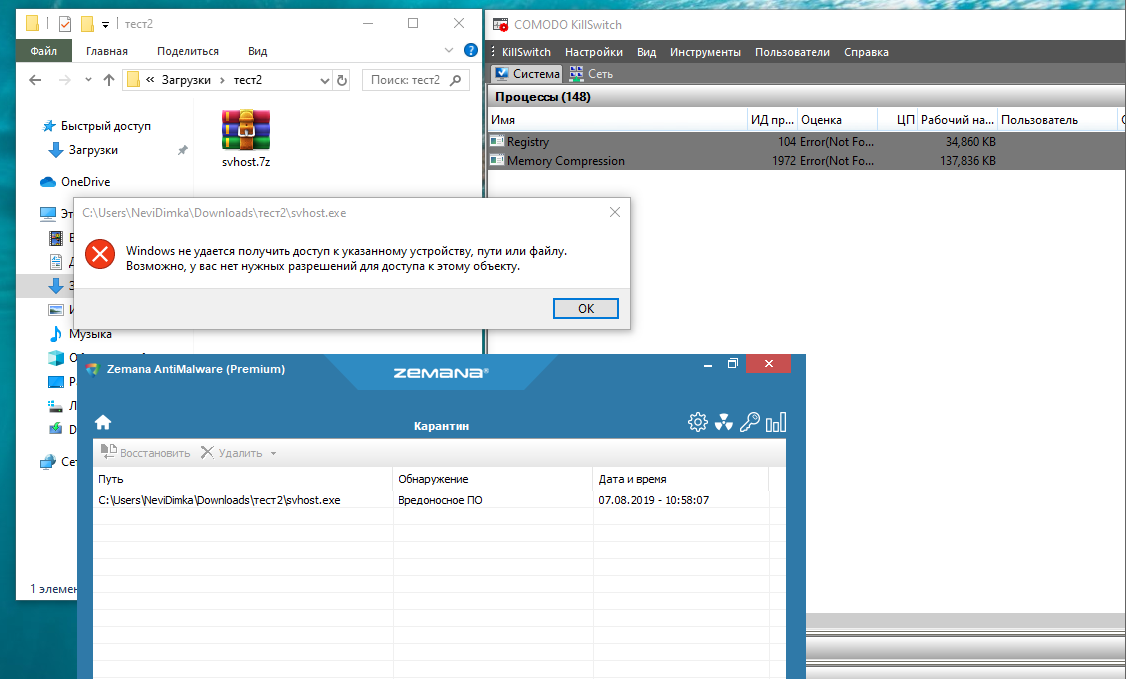Viewport: 1126px width, 679px height.
Task: Sort quarantine by Путь column
Action: click(243, 479)
